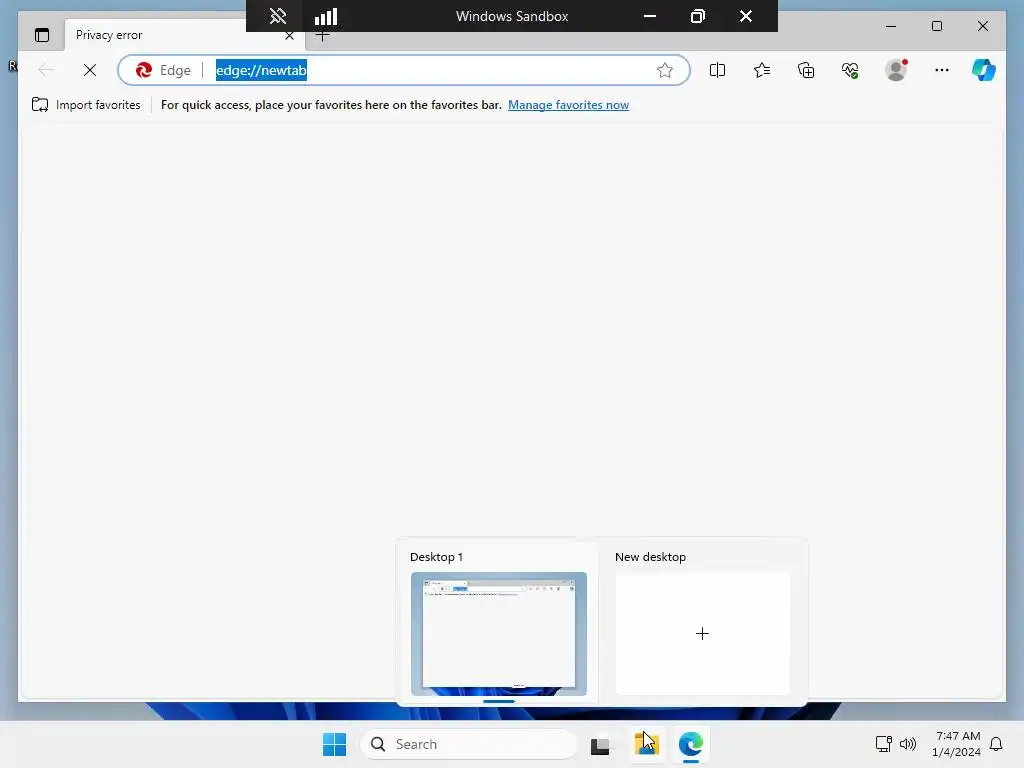Maximize the Edge browser window

point(936,26)
